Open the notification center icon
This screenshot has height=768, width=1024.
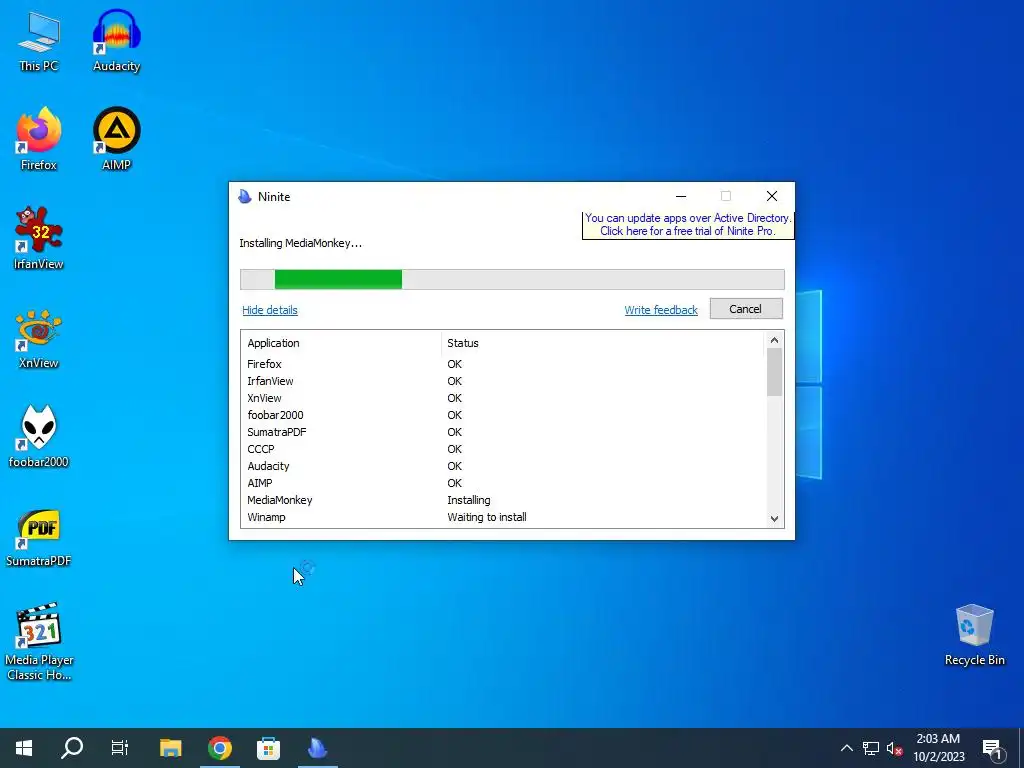(993, 749)
